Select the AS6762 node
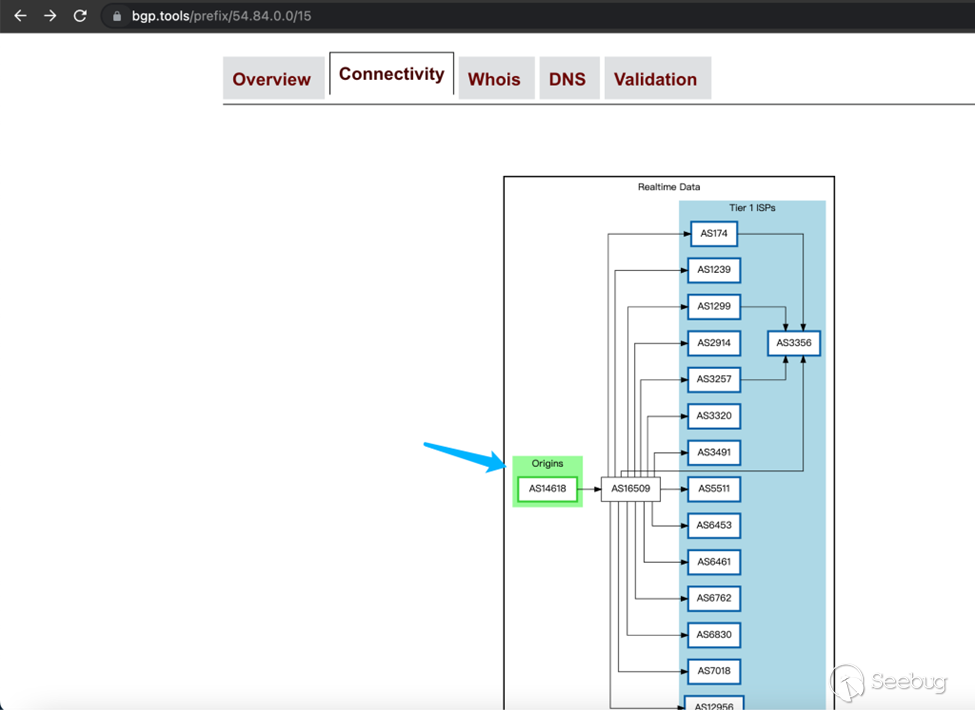Viewport: 975px width, 710px height. coord(714,598)
